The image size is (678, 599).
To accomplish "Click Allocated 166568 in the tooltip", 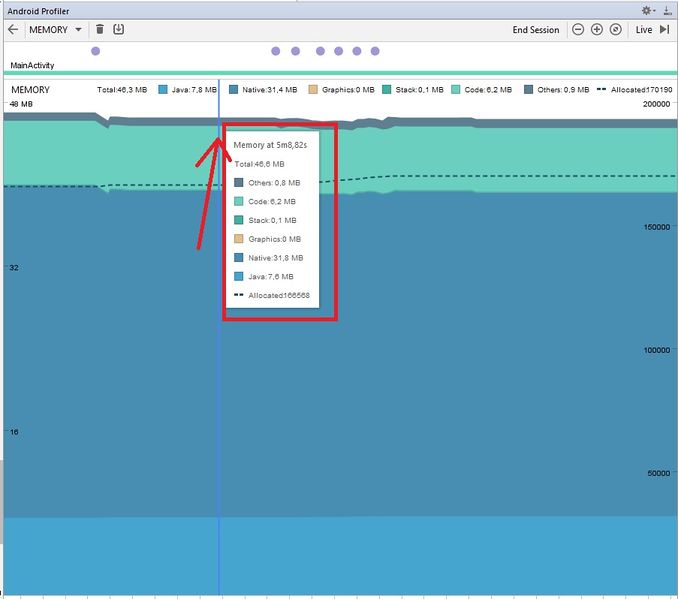I will (x=272, y=295).
